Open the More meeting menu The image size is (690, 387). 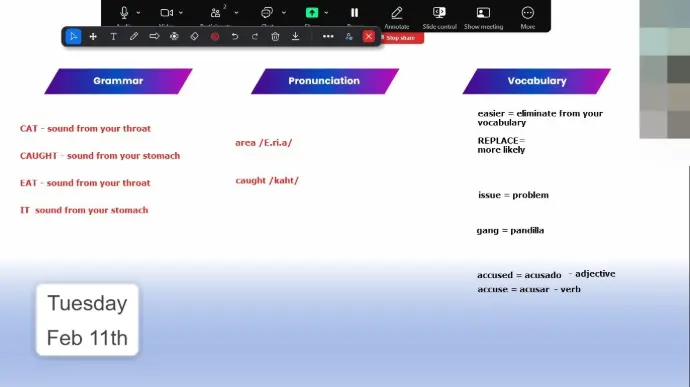pyautogui.click(x=528, y=17)
